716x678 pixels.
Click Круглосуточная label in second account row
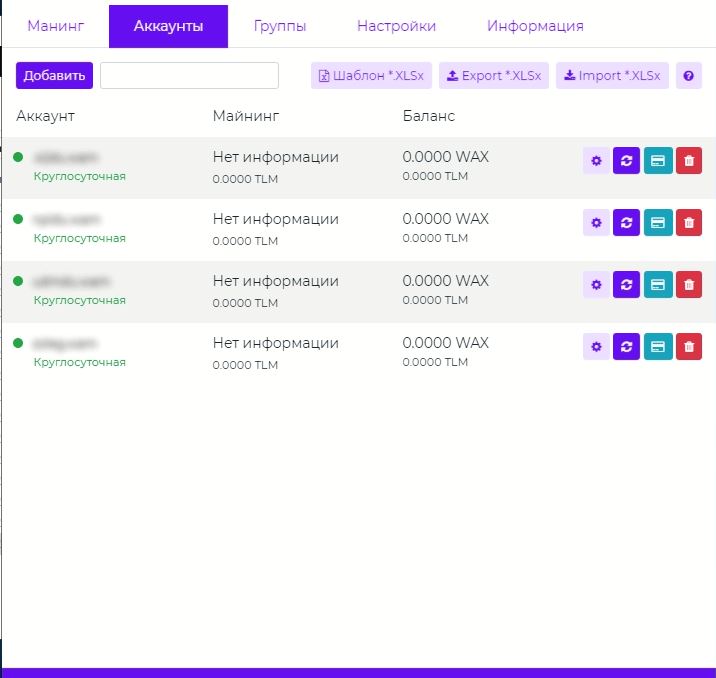tap(79, 238)
